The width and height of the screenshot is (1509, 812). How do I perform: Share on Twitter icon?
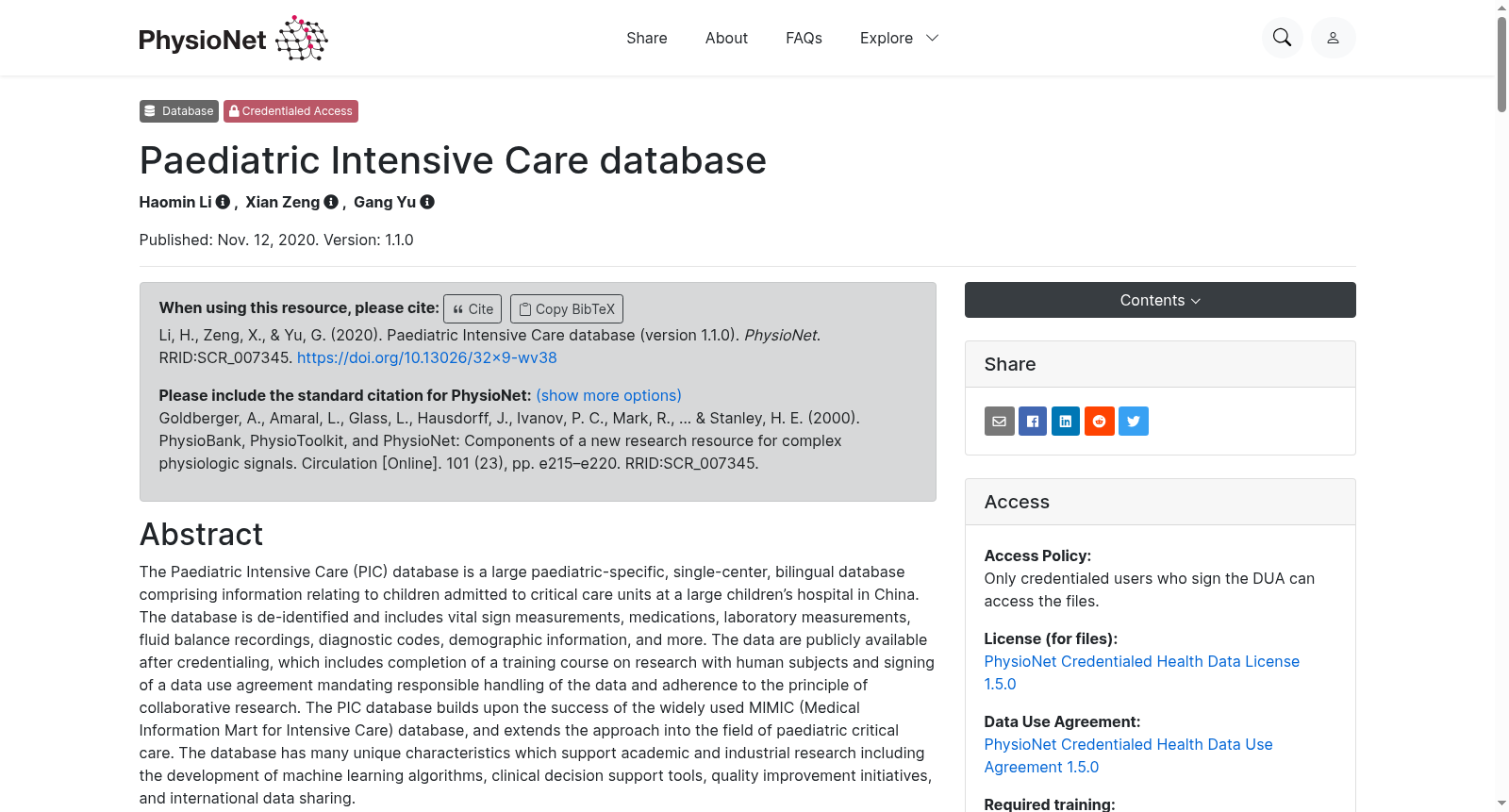click(x=1134, y=422)
